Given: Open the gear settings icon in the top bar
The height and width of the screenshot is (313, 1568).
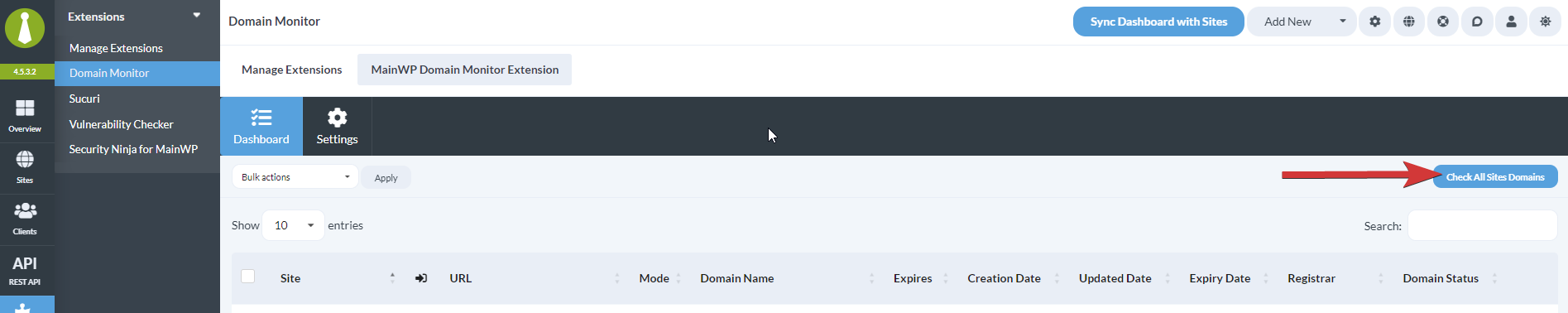Looking at the screenshot, I should (x=1374, y=22).
